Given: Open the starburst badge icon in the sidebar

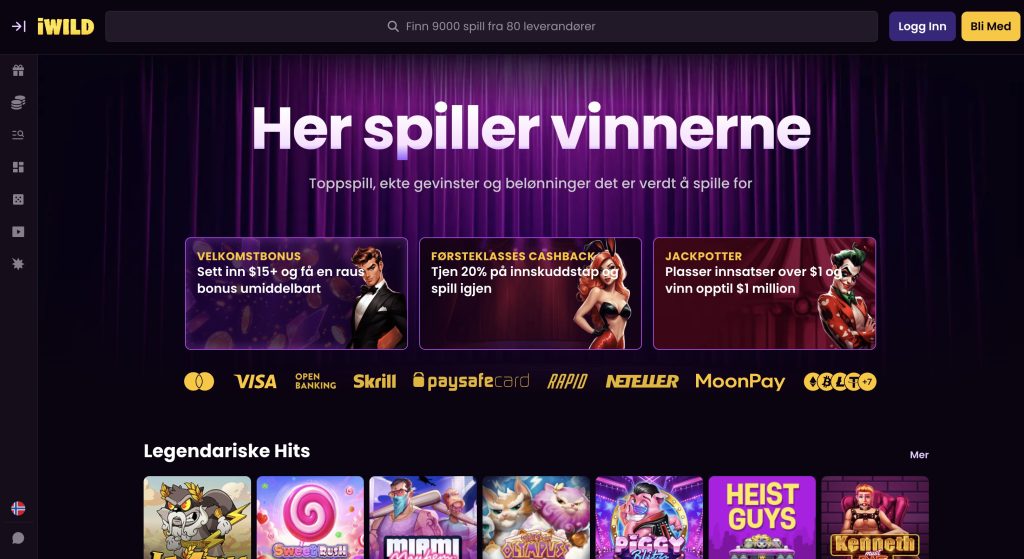Looking at the screenshot, I should (18, 264).
